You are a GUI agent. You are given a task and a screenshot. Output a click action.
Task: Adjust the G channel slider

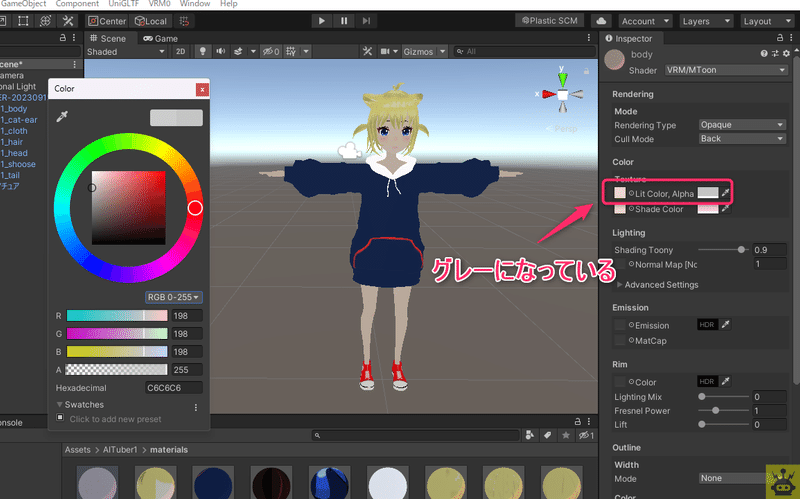(x=117, y=334)
